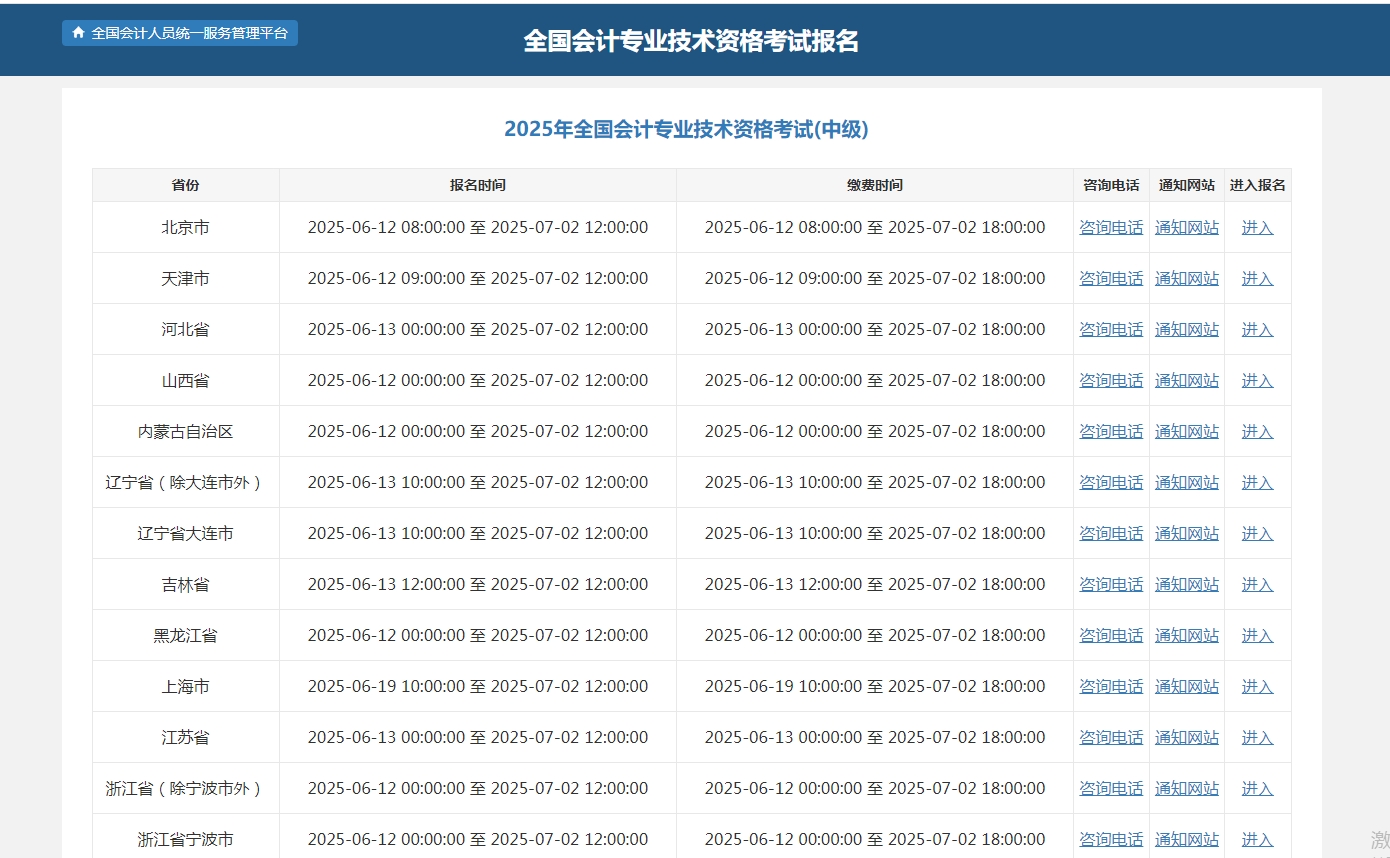Viewport: 1390px width, 858px height.
Task: Click the 报名时间 column header
Action: pyautogui.click(x=477, y=185)
